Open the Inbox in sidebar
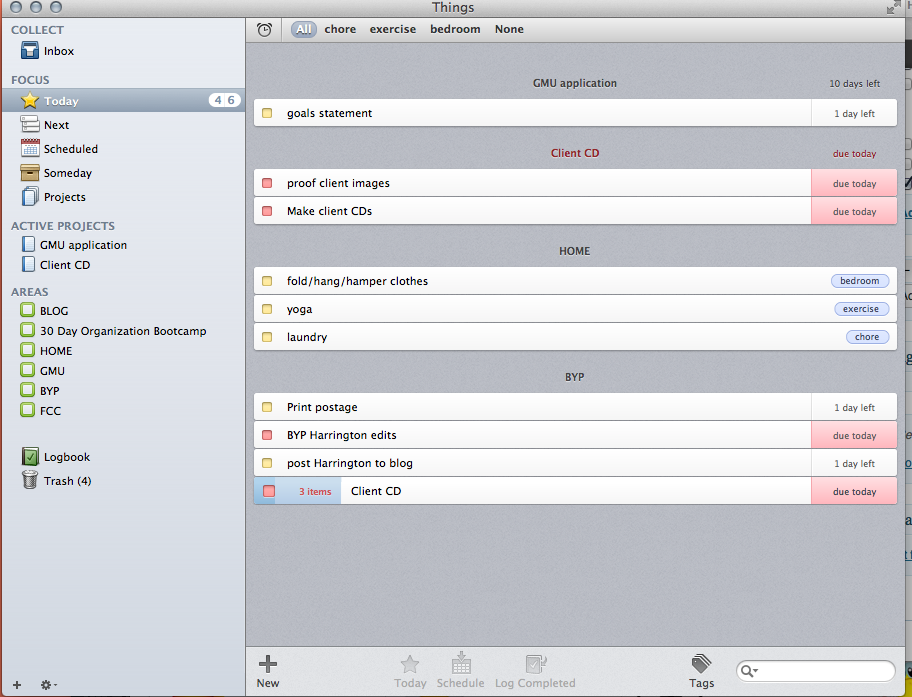912x697 pixels. tap(58, 51)
